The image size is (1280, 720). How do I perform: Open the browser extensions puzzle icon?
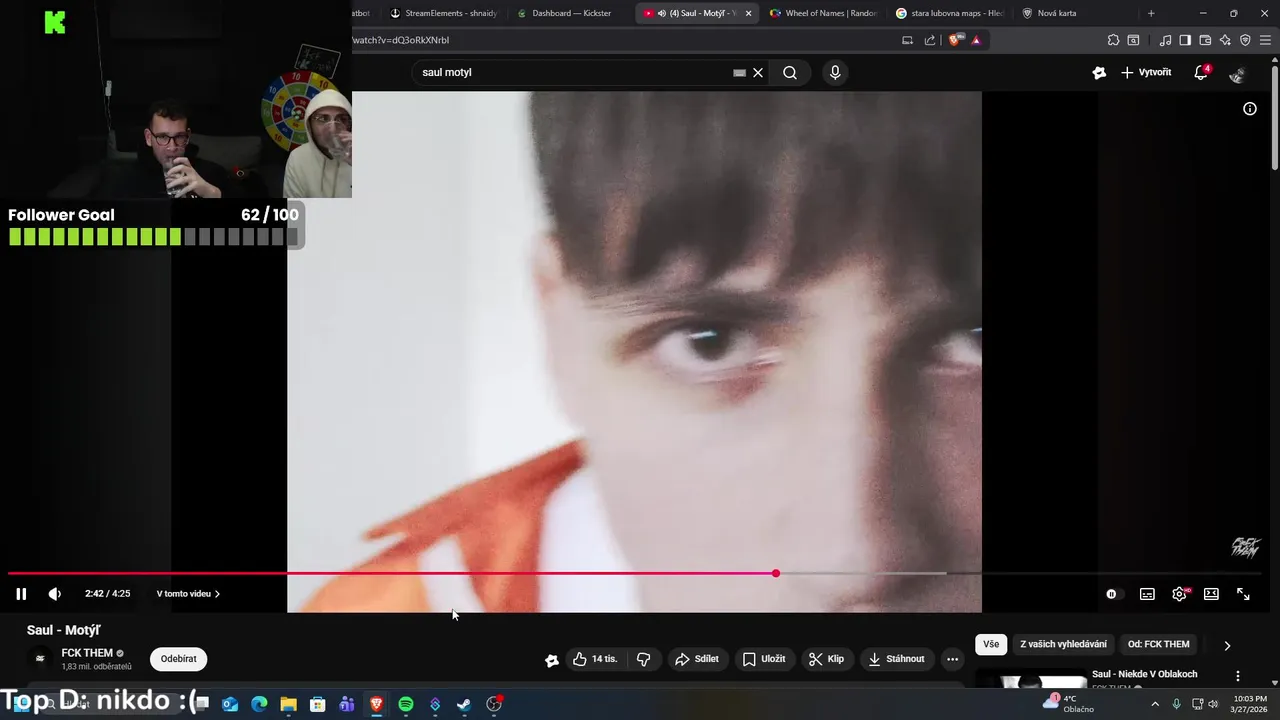point(1113,40)
